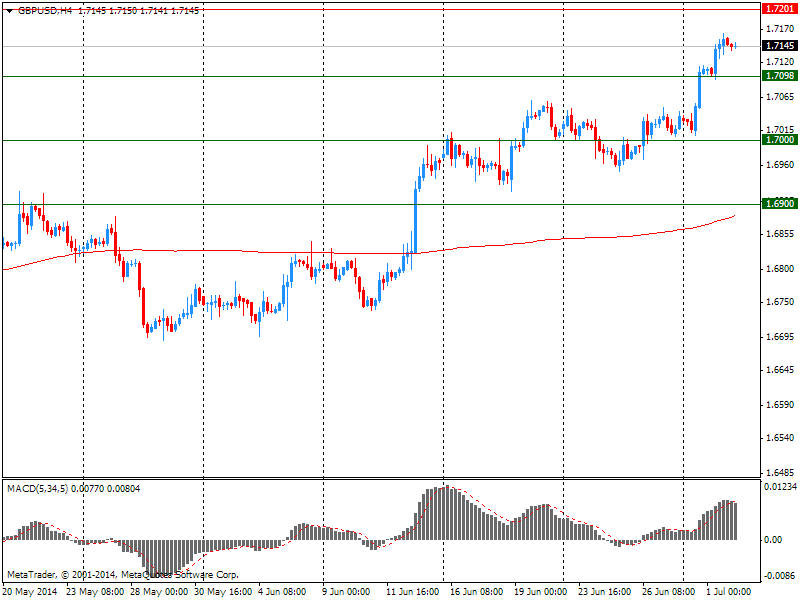Viewport: 800px width, 600px height.
Task: Click the MACD 0.00 zero level value
Action: pyautogui.click(x=773, y=539)
